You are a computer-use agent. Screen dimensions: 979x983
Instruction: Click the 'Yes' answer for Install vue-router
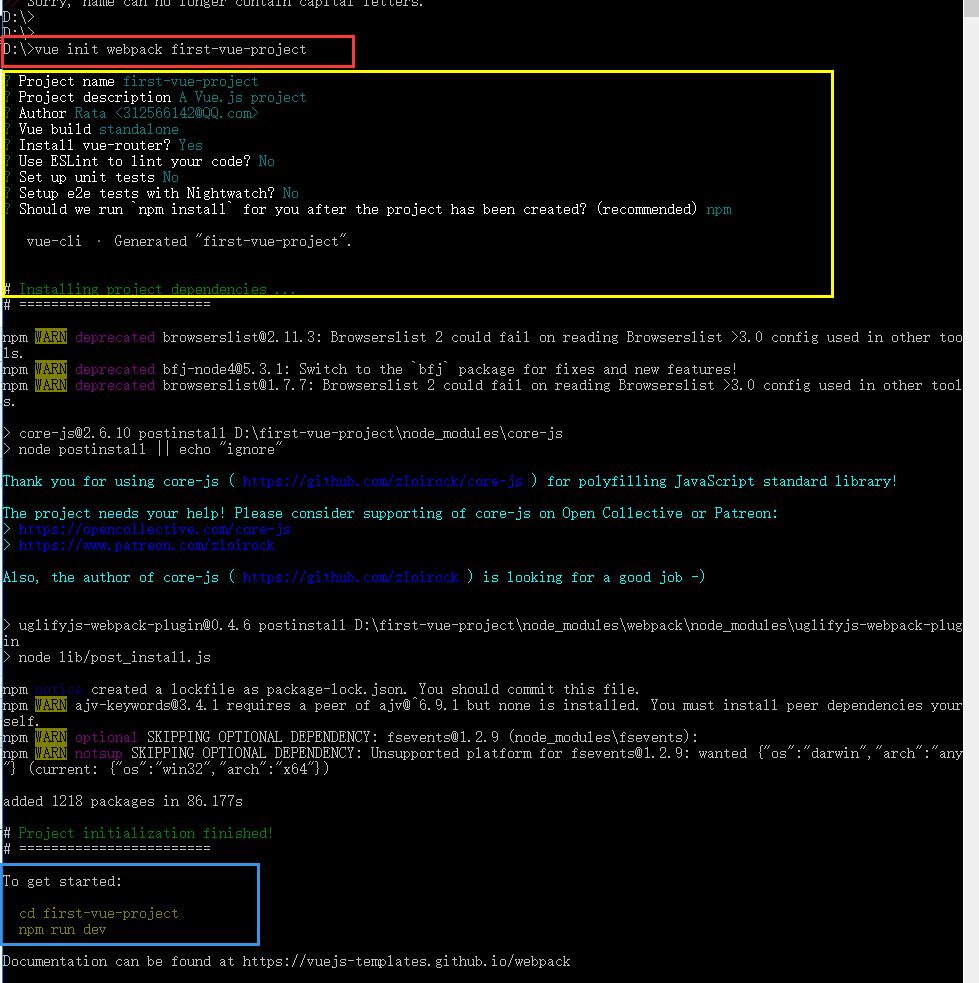click(x=189, y=145)
